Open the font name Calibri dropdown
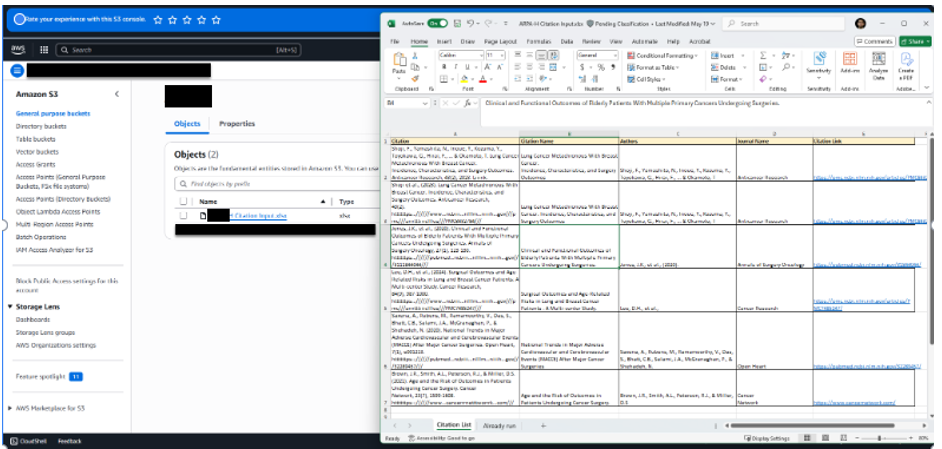Screen dimensions: 942x449 tap(481, 55)
